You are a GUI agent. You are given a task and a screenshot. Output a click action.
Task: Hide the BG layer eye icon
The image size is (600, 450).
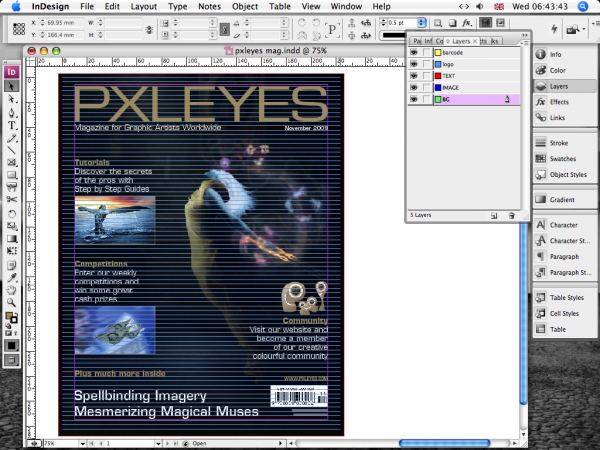click(414, 99)
